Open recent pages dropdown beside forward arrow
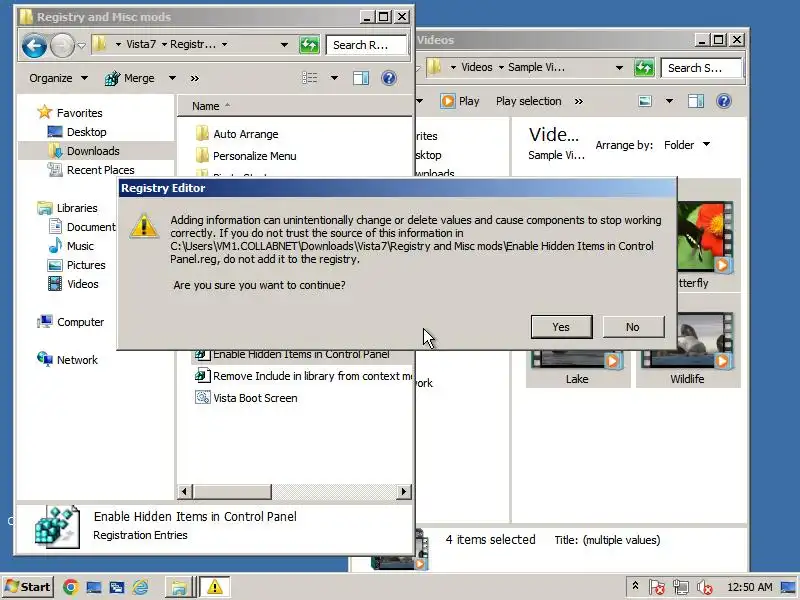Viewport: 800px width, 600px height. pyautogui.click(x=82, y=46)
